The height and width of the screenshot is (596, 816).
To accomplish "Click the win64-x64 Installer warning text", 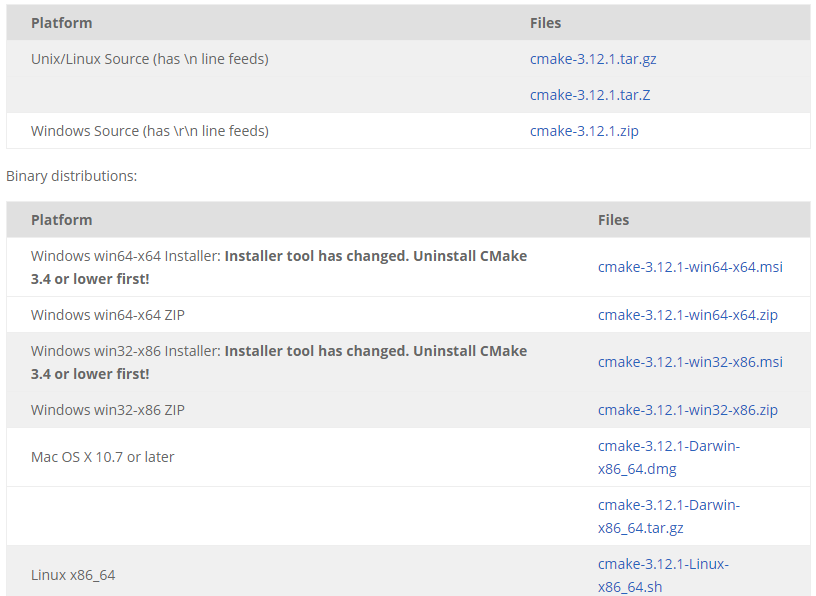I will (375, 256).
